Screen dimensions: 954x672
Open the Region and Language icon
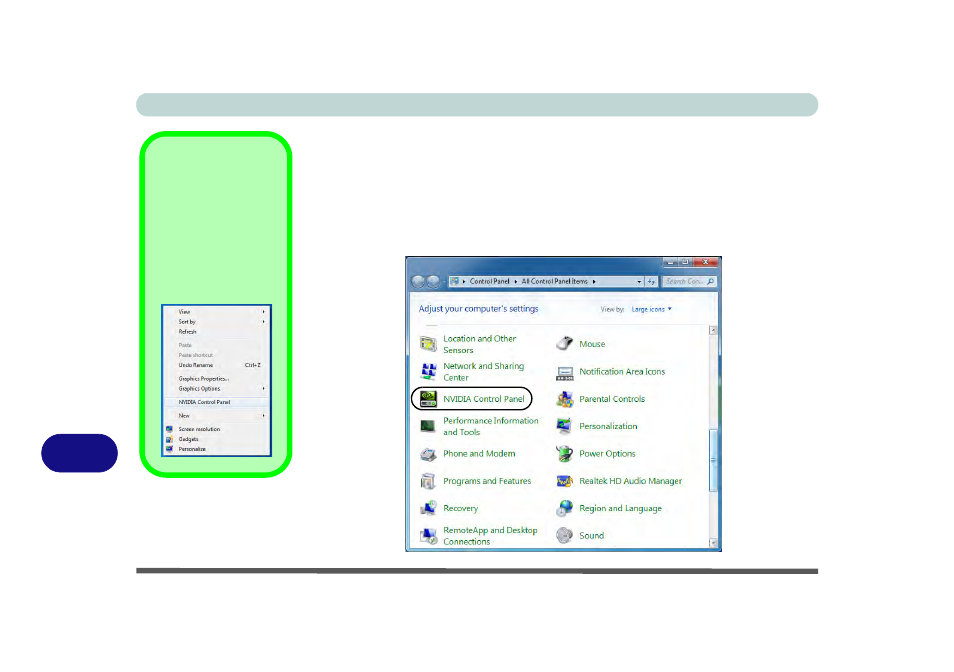(x=565, y=508)
